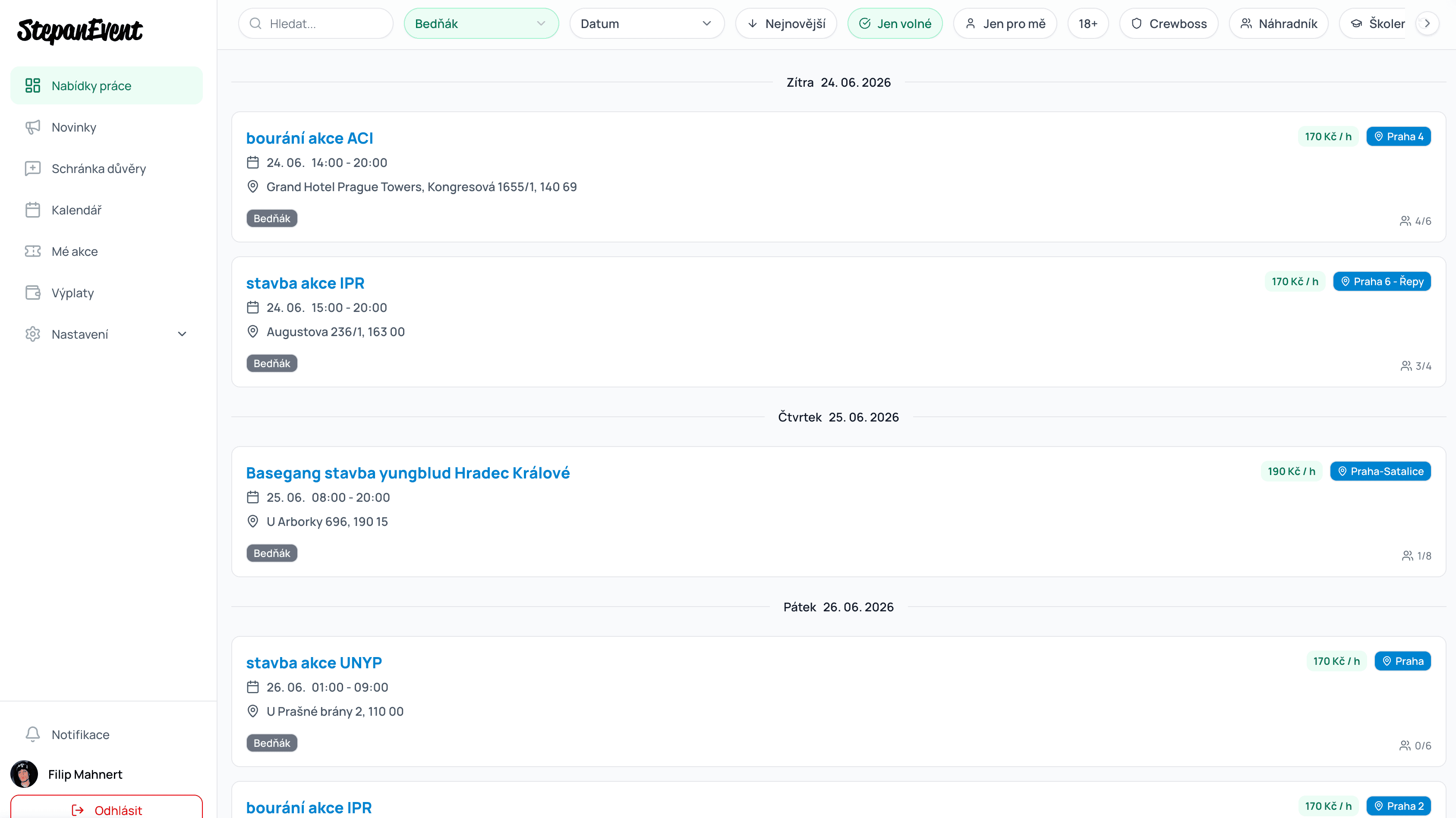Click the Výplaty wallet icon
This screenshot has width=1456, height=818.
[x=33, y=293]
